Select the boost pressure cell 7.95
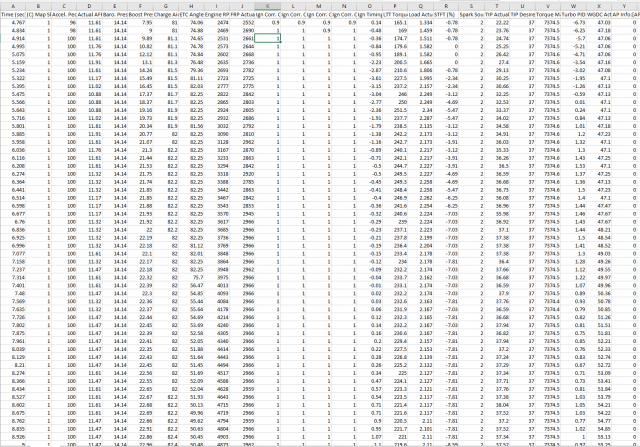640x447 pixels. pos(140,22)
